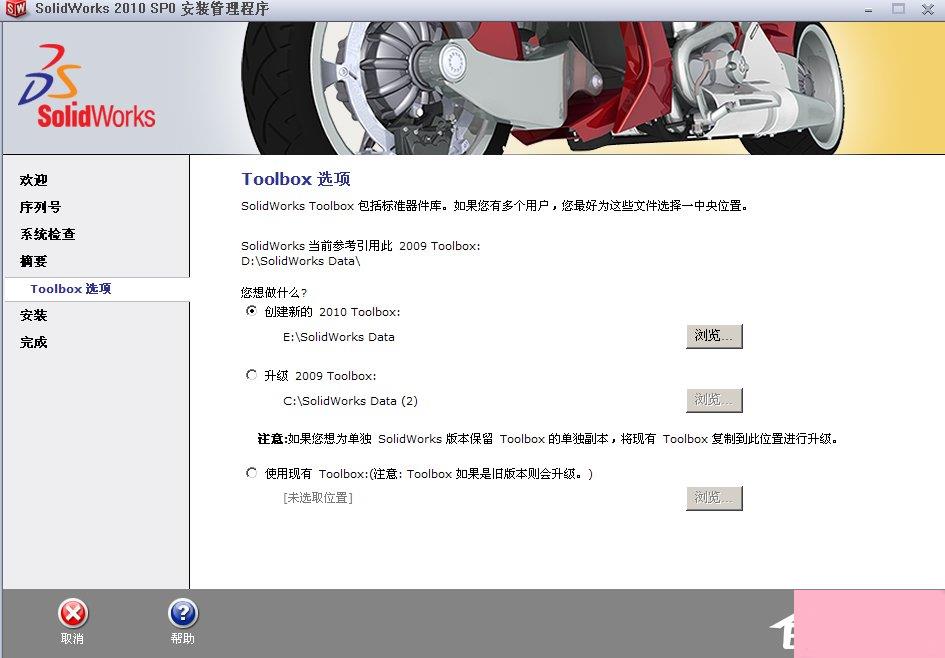Click the Toolbox 选项 page heading

tap(296, 179)
